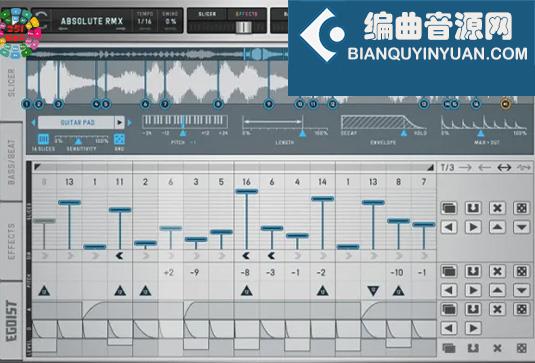
Task: Adjust the MAX > OUT slider handle
Action: pyautogui.click(x=480, y=133)
